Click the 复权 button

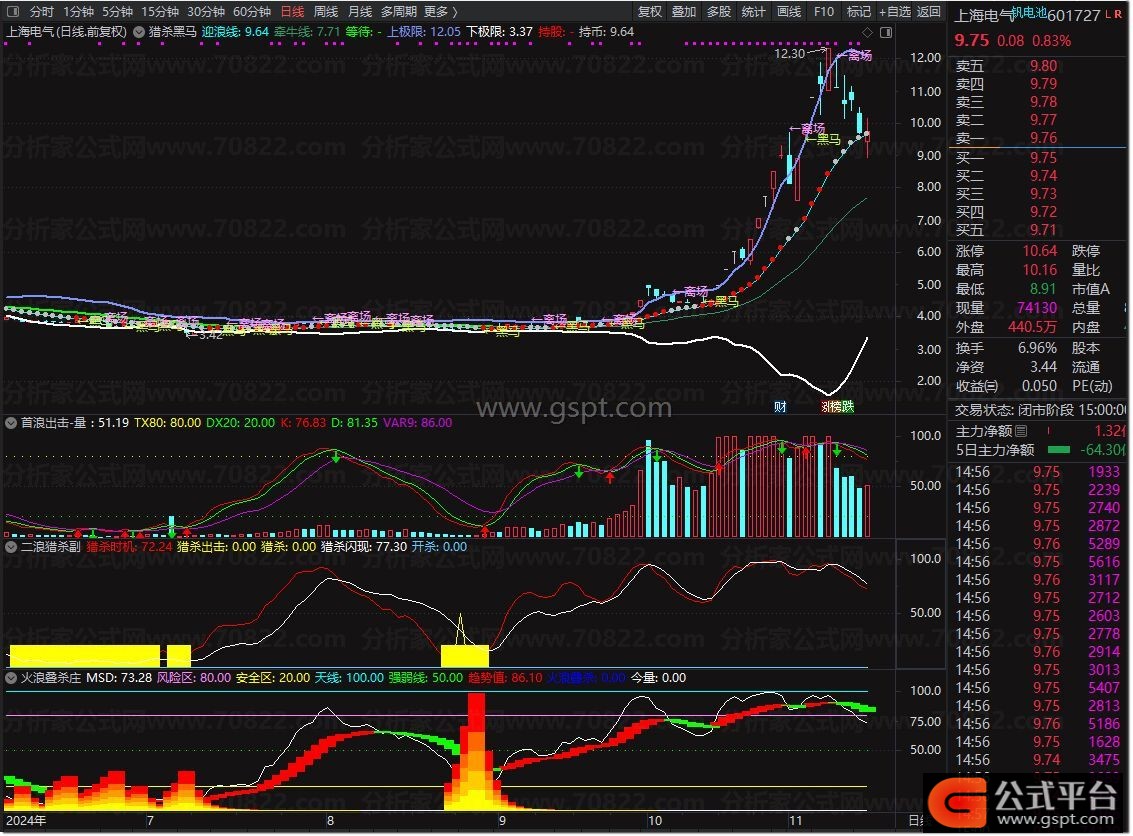tap(650, 12)
